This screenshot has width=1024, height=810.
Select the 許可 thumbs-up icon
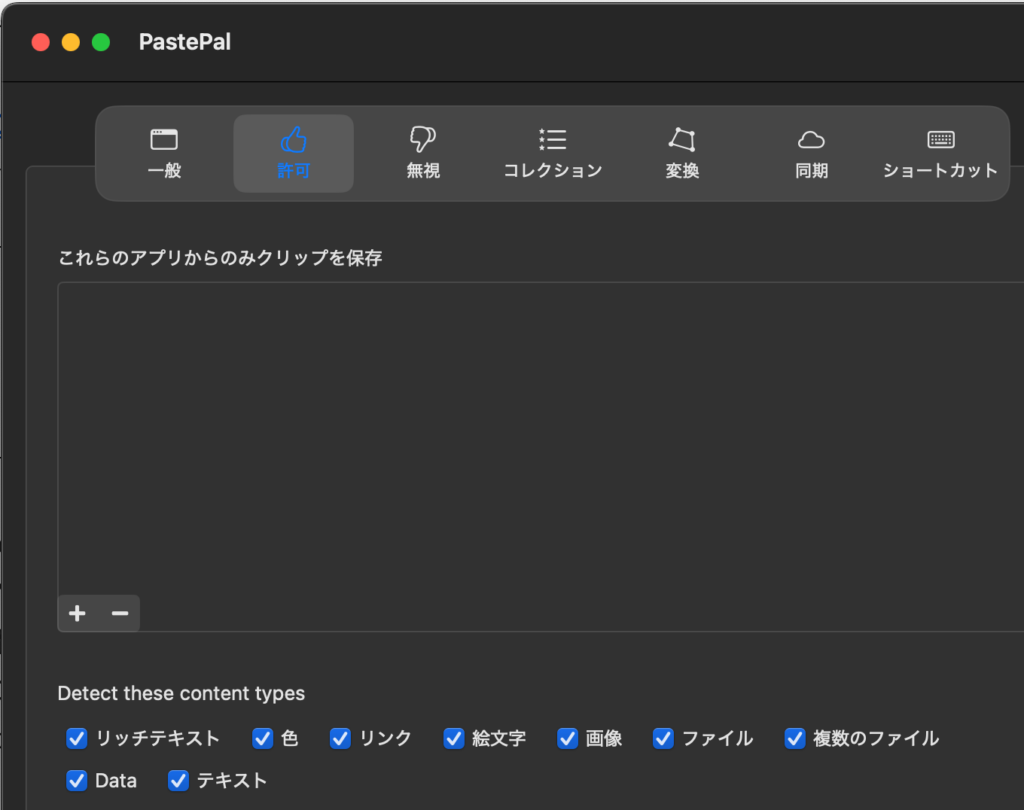(x=293, y=140)
